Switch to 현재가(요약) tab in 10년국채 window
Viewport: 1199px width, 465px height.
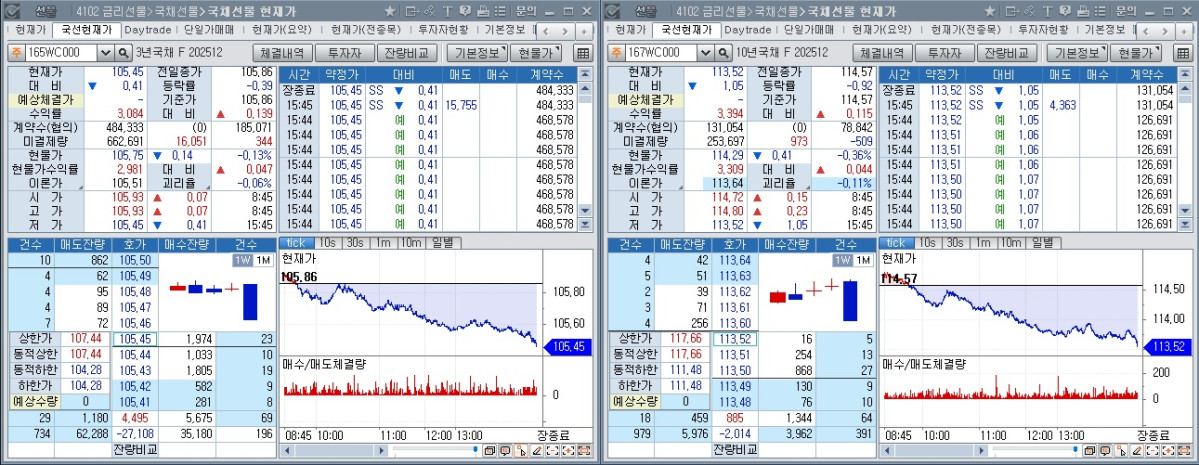tap(881, 31)
